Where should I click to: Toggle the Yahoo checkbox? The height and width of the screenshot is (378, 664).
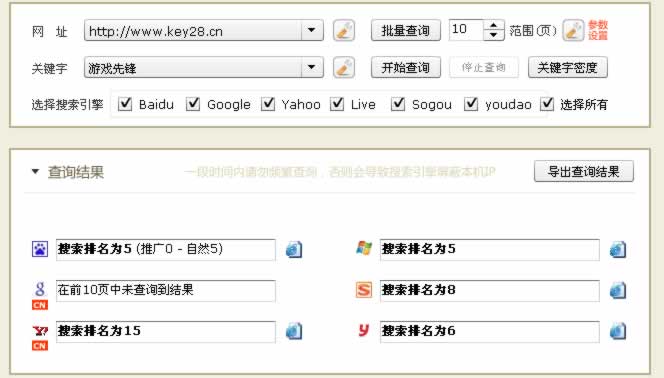268,104
